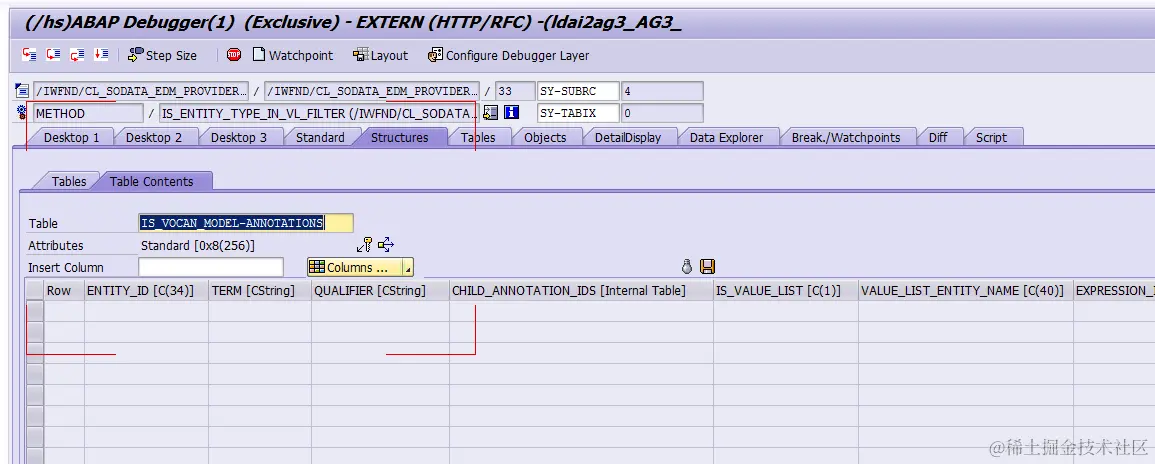
Task: Click the Return (step out) icon
Action: click(x=77, y=55)
